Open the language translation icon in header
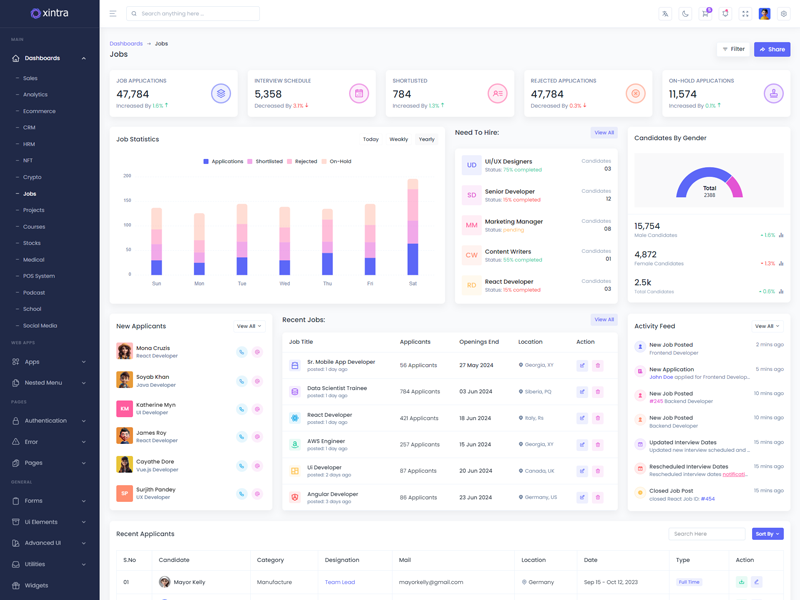The image size is (800, 600). pos(665,14)
